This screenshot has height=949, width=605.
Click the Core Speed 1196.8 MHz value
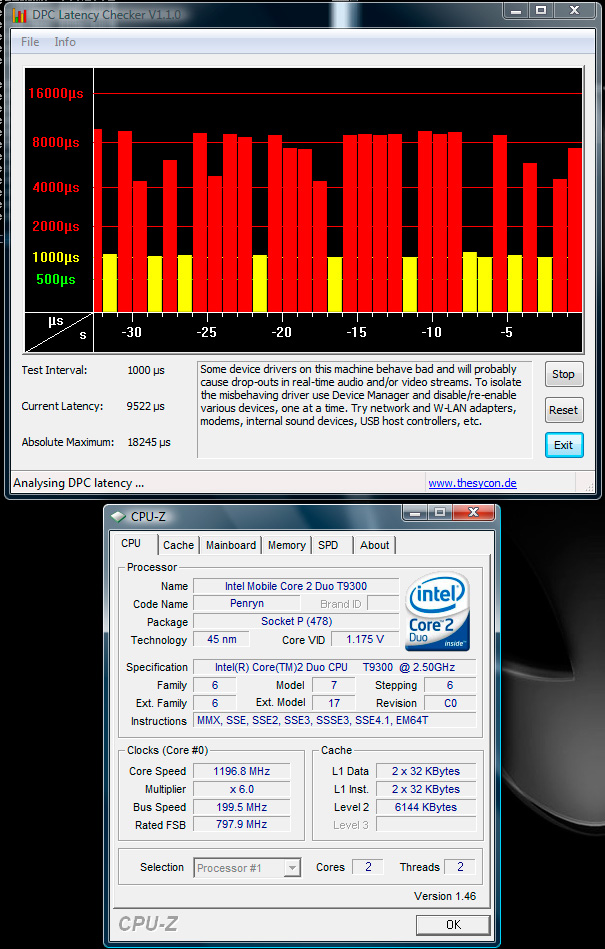point(241,771)
